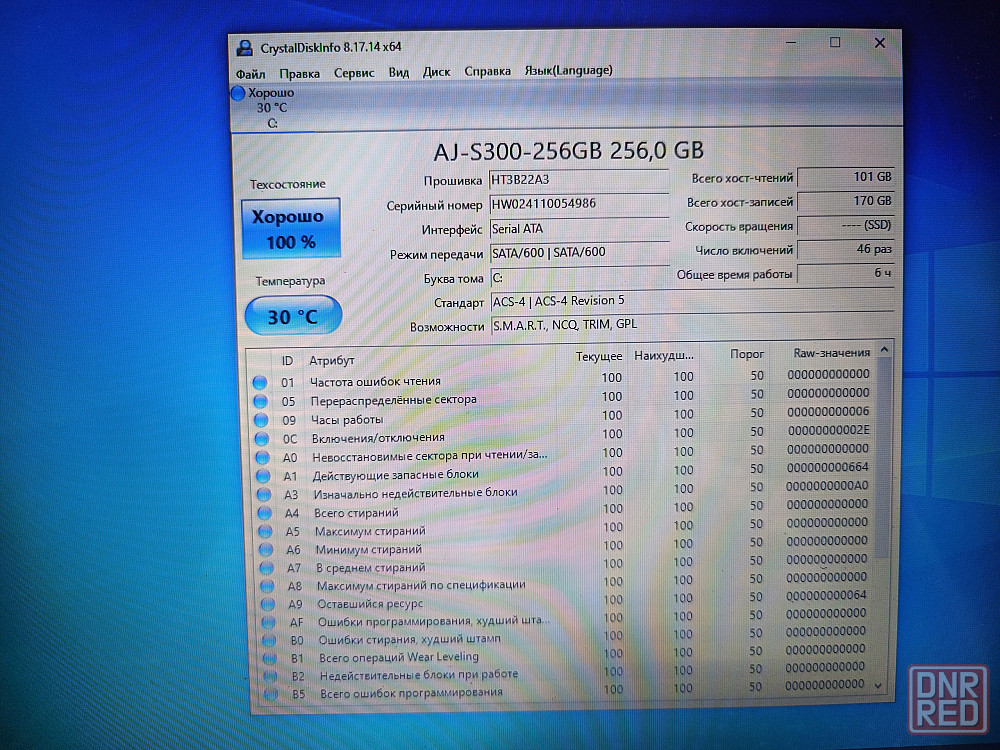Click the Интерфейс field showing Serial ATA
This screenshot has width=1000, height=750.
pos(579,228)
